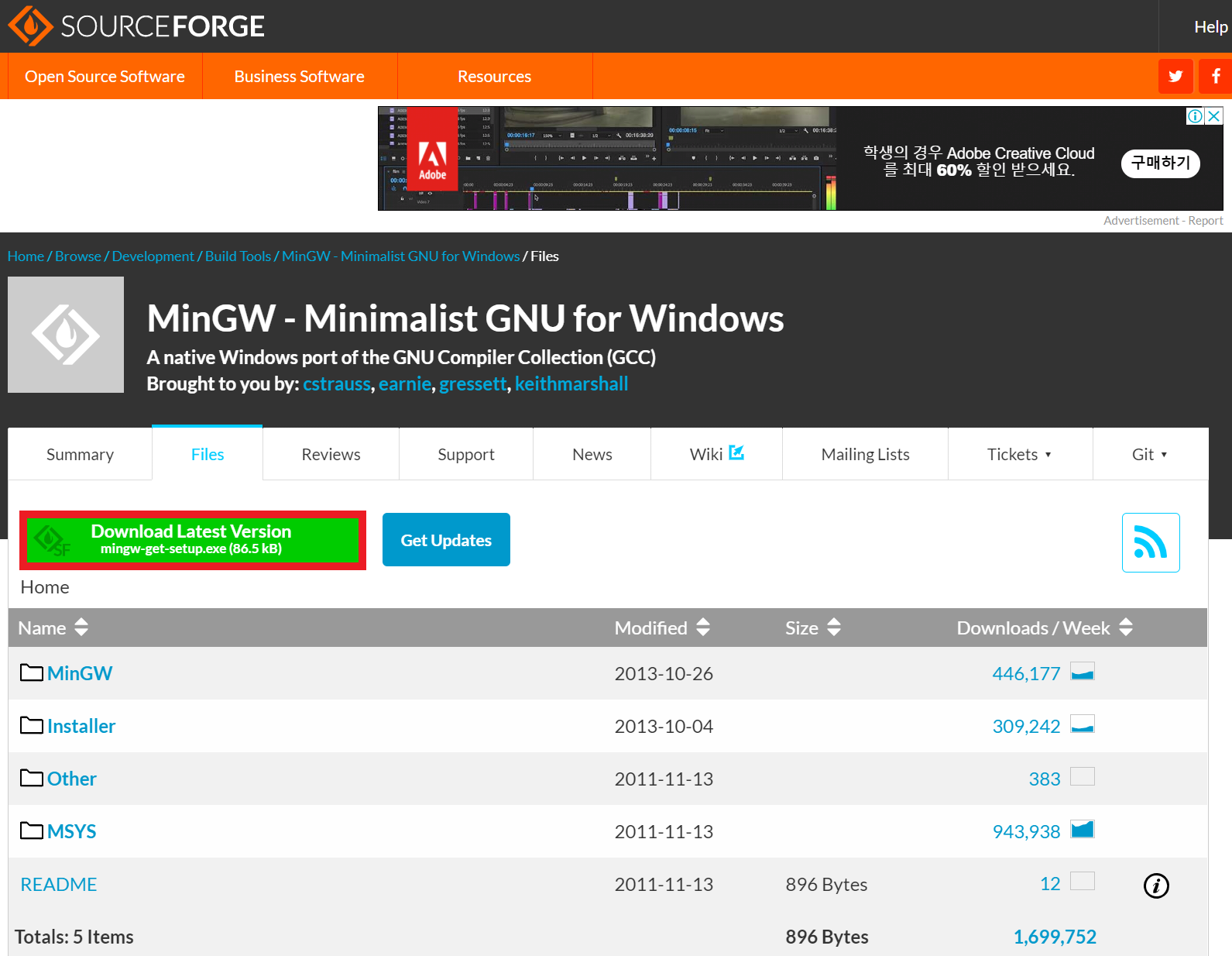Open the Support tab
Screen dimensions: 1232x956
pos(466,455)
